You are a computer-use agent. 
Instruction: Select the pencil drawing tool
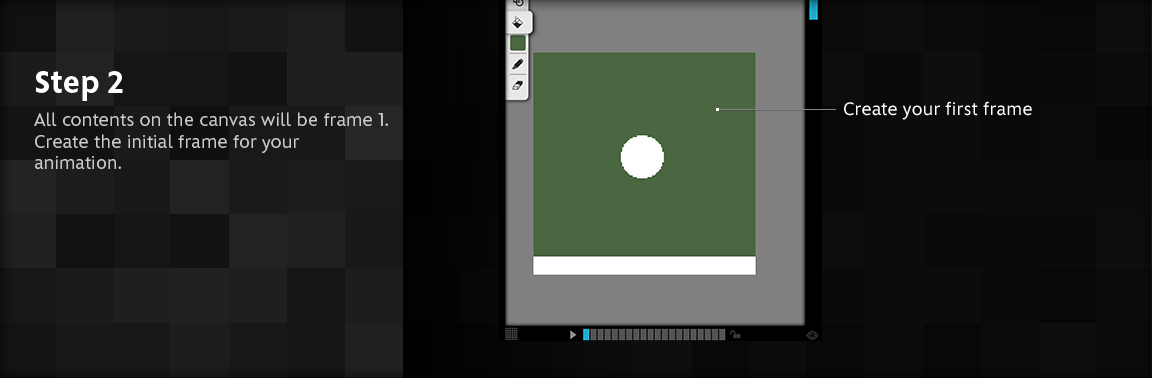[518, 65]
